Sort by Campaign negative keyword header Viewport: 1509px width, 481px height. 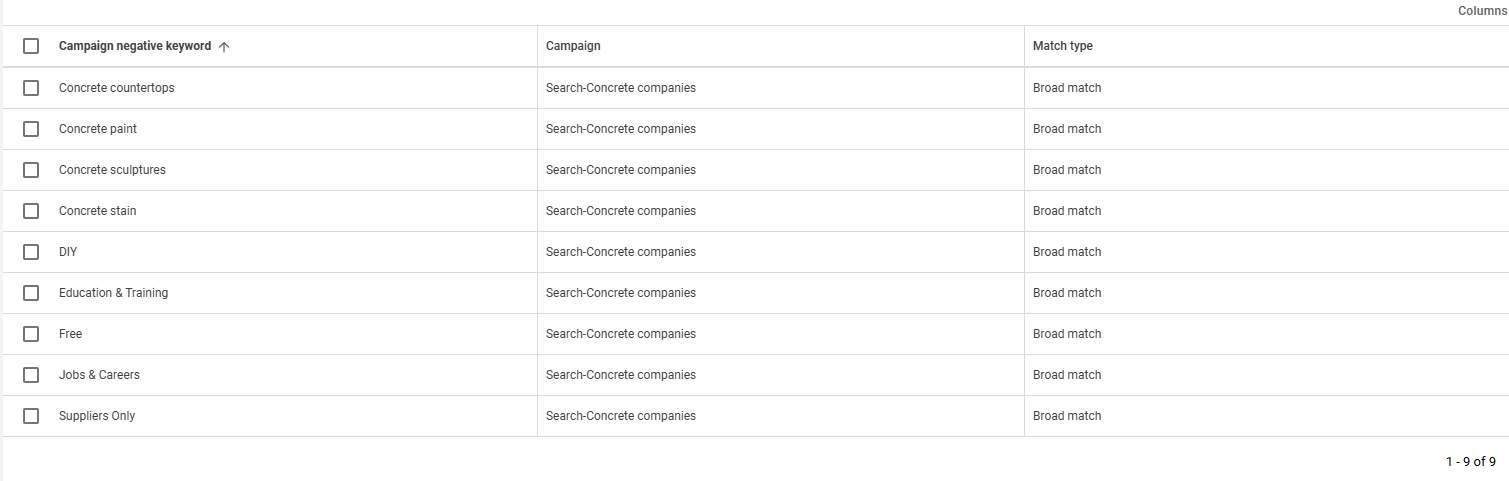(x=135, y=46)
